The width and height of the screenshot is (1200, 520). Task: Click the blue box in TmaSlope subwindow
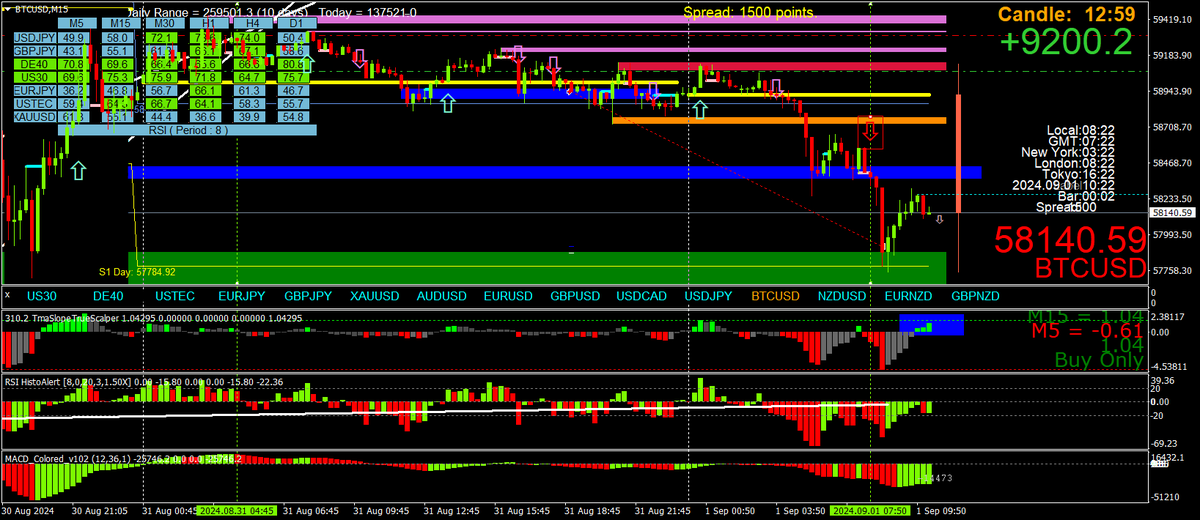pos(931,324)
